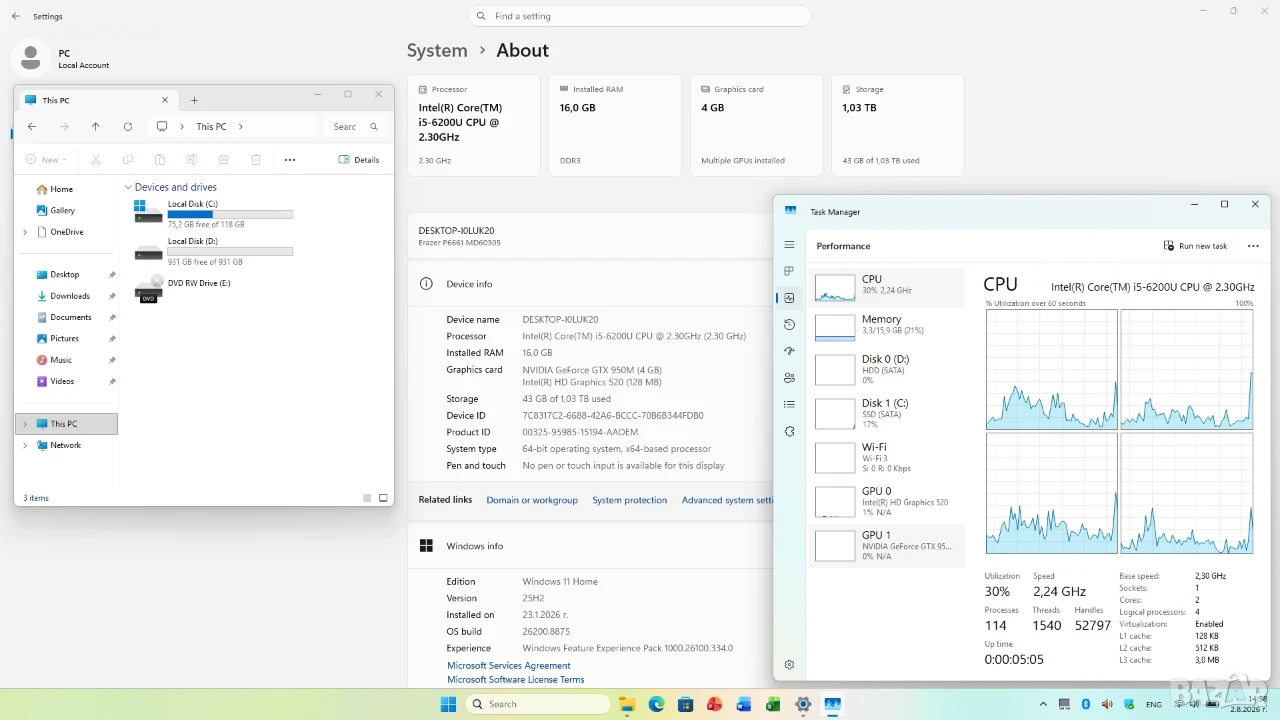Open Task Manager settings gear
1280x720 pixels.
(x=789, y=665)
